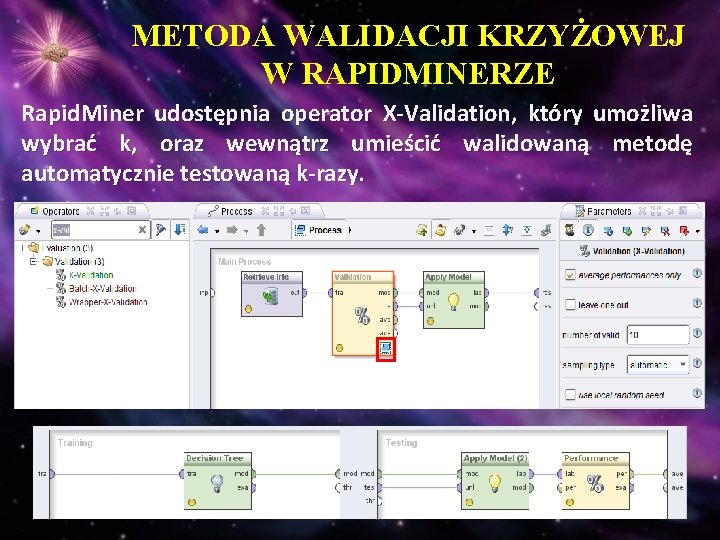
Task: Switch to the Parameters tab
Action: (x=603, y=211)
